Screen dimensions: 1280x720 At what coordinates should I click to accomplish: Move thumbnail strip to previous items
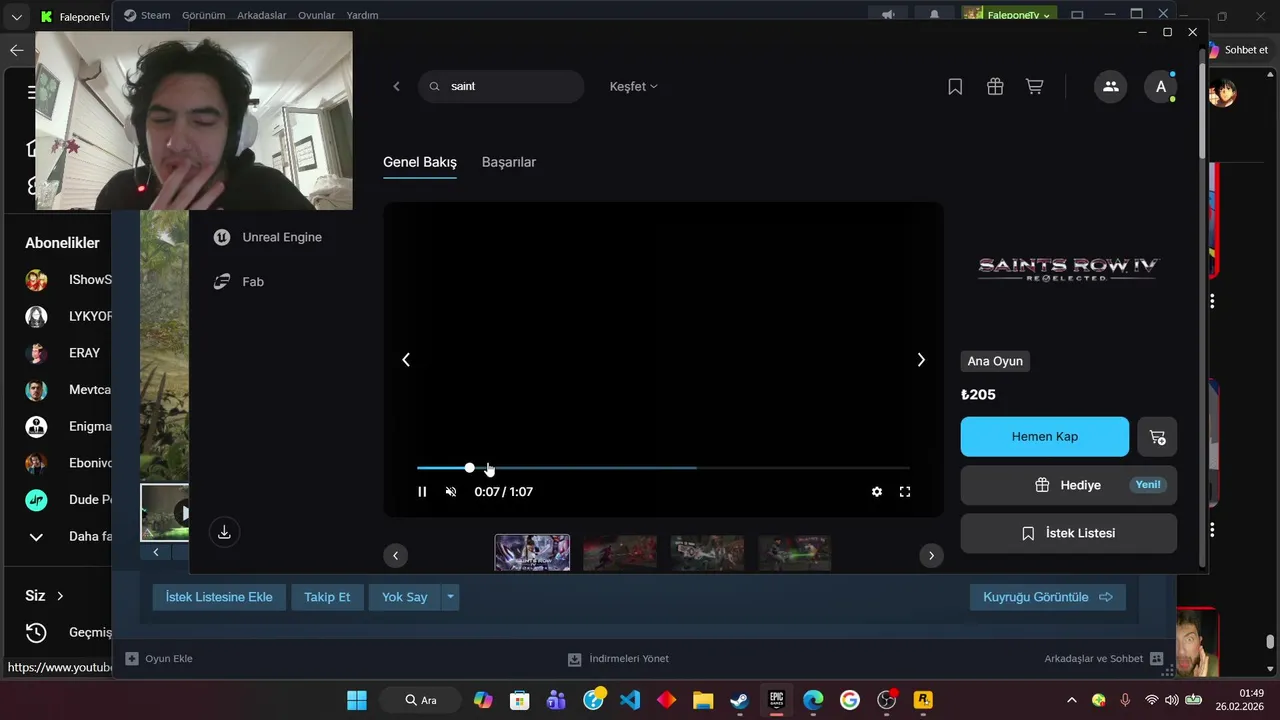pyautogui.click(x=395, y=556)
